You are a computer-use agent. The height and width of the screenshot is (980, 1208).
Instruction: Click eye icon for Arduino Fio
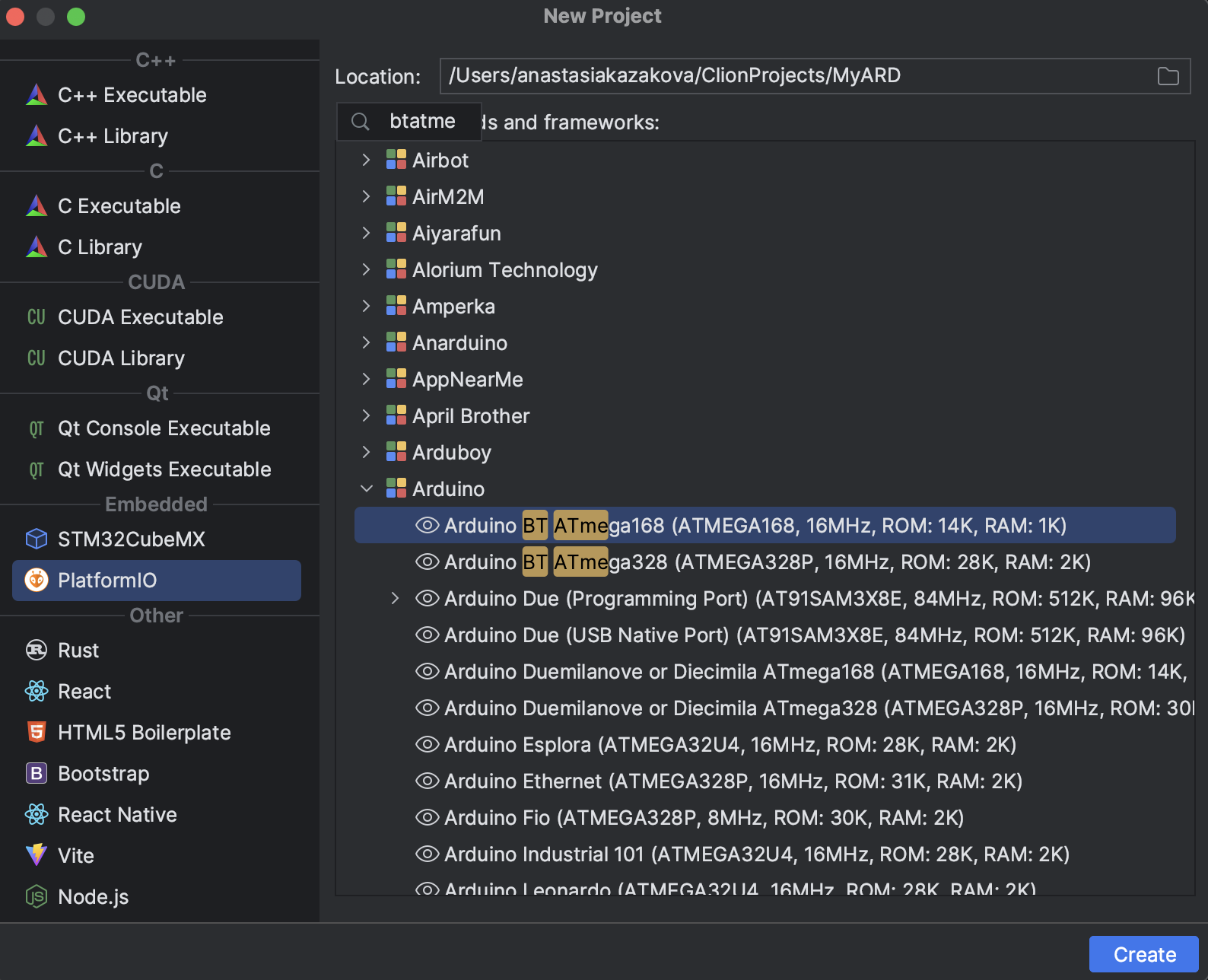pos(428,817)
